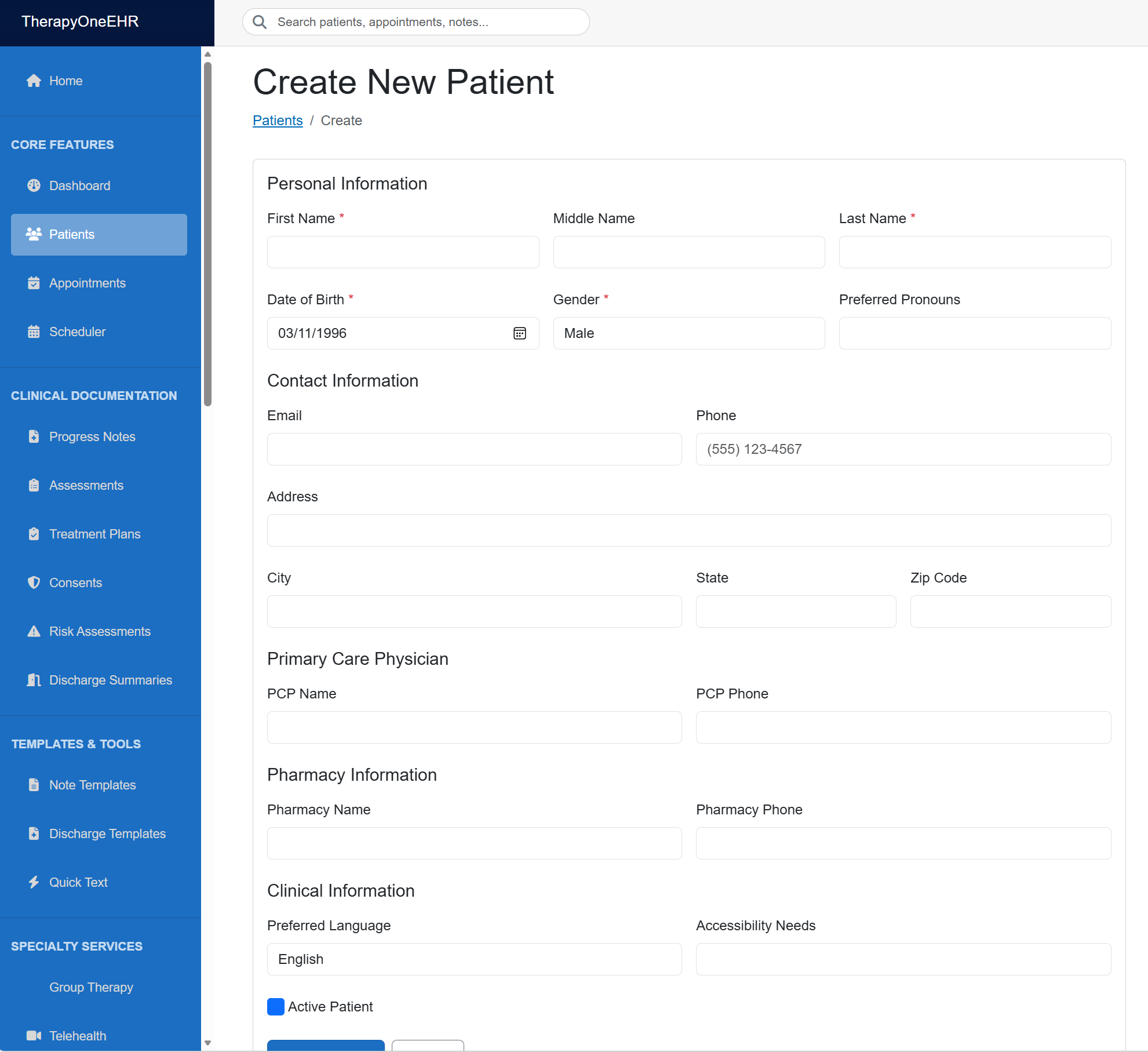Open Group Therapy under Specialty Services

point(90,987)
